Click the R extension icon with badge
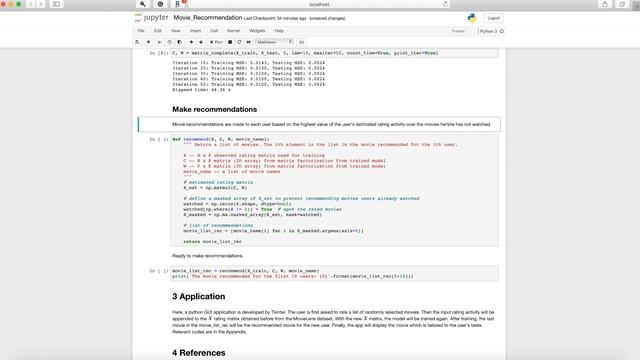 [178, 4]
